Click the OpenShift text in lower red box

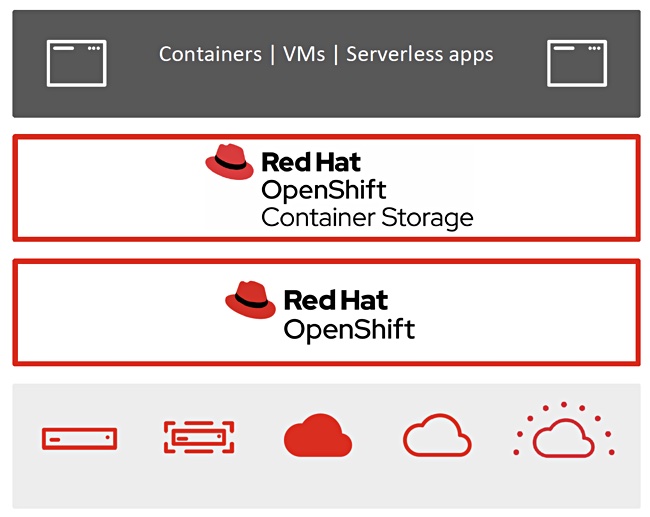tap(349, 330)
